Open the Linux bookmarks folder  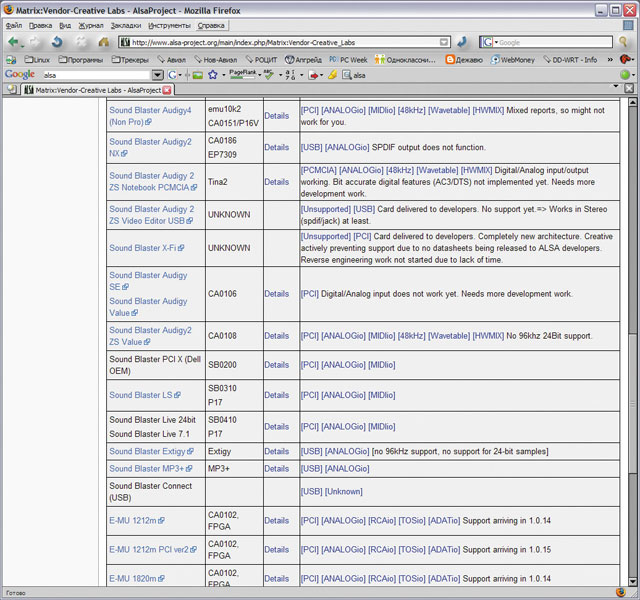click(37, 60)
